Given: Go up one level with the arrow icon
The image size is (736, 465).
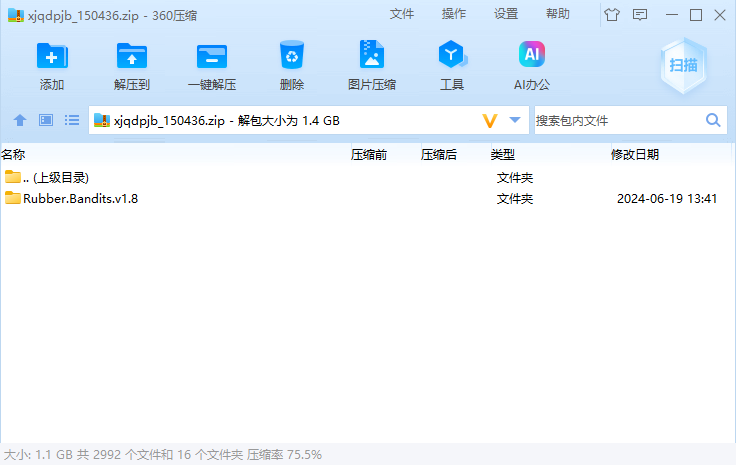Looking at the screenshot, I should click(20, 120).
